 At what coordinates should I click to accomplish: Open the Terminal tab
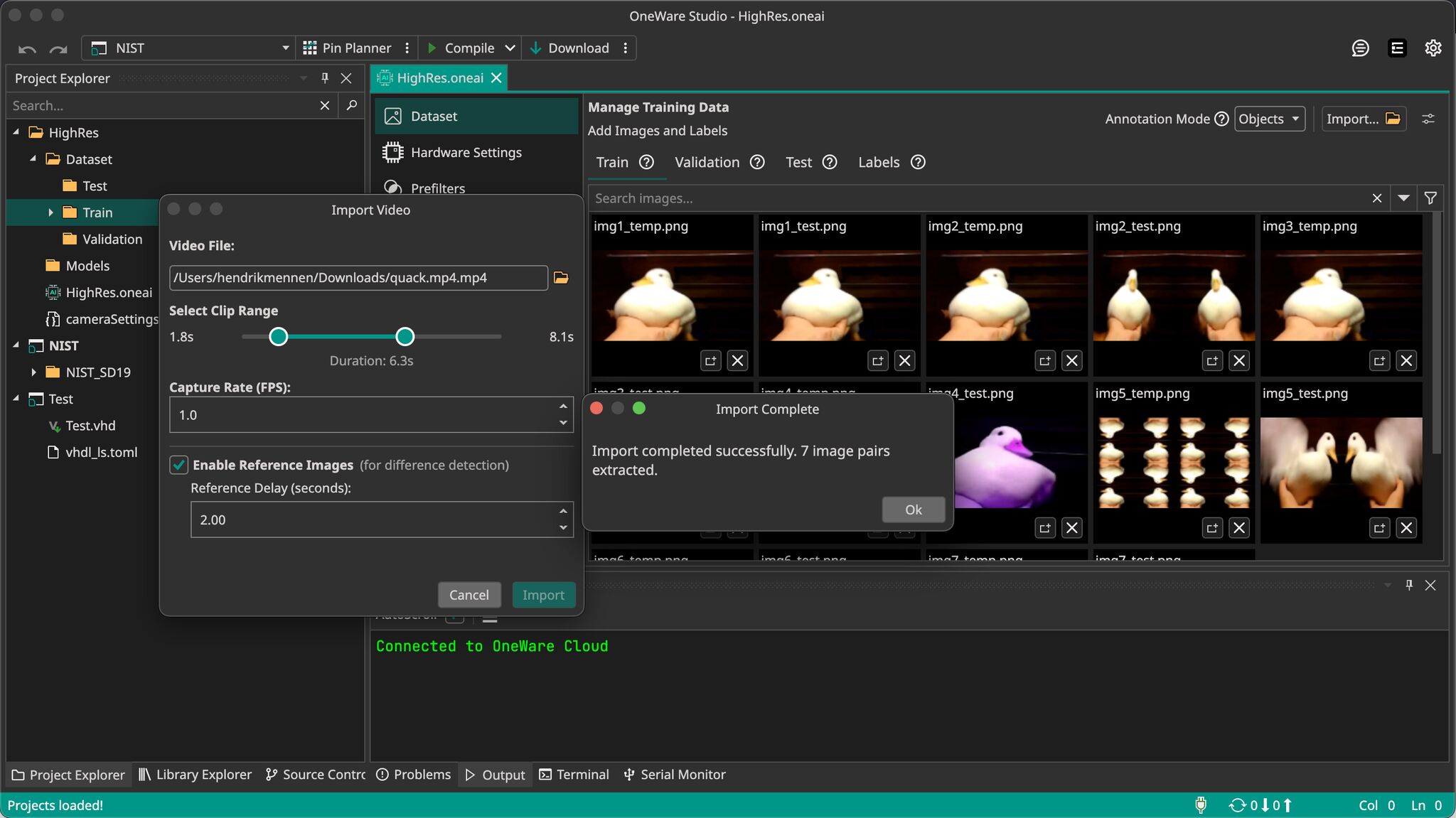[x=574, y=775]
